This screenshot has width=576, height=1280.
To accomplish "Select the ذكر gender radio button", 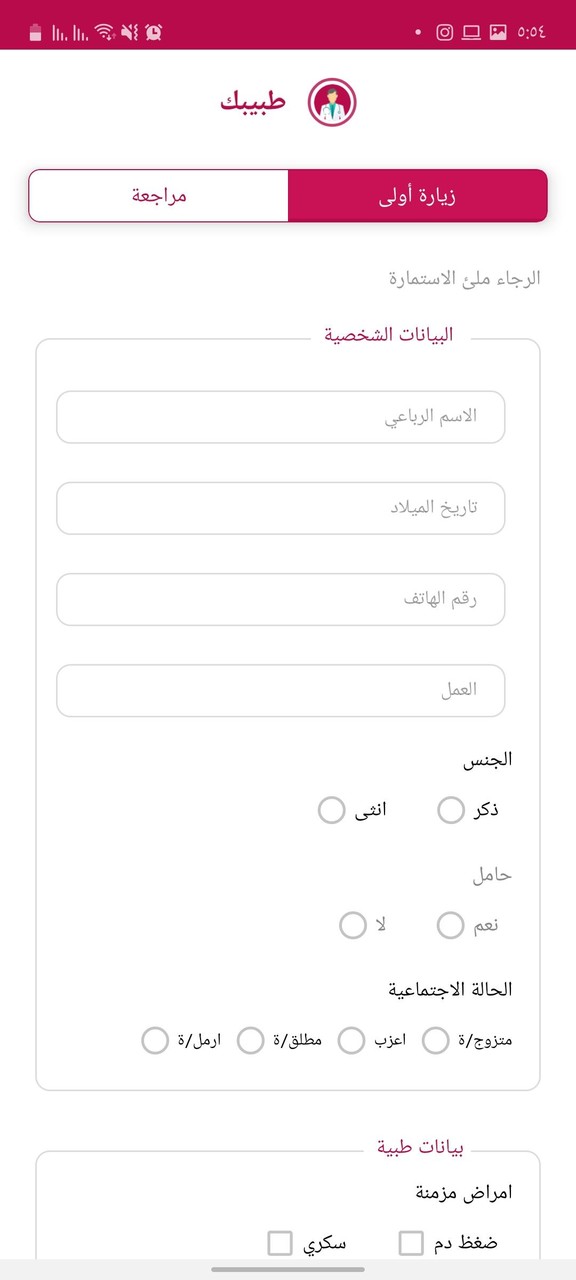I will click(450, 810).
